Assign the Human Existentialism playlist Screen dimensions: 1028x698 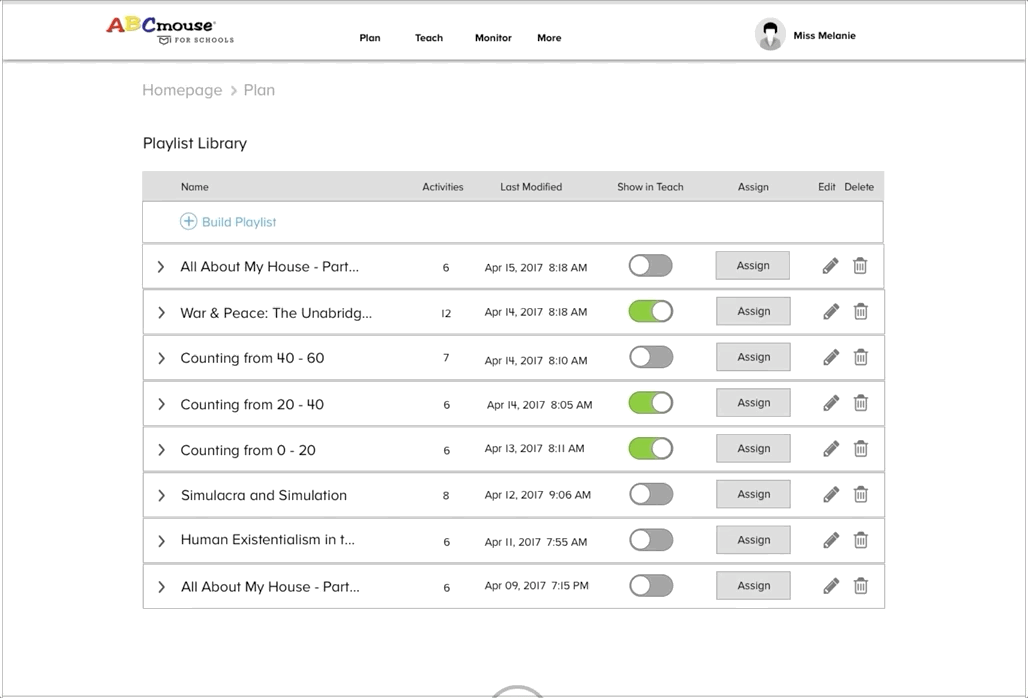click(x=753, y=540)
